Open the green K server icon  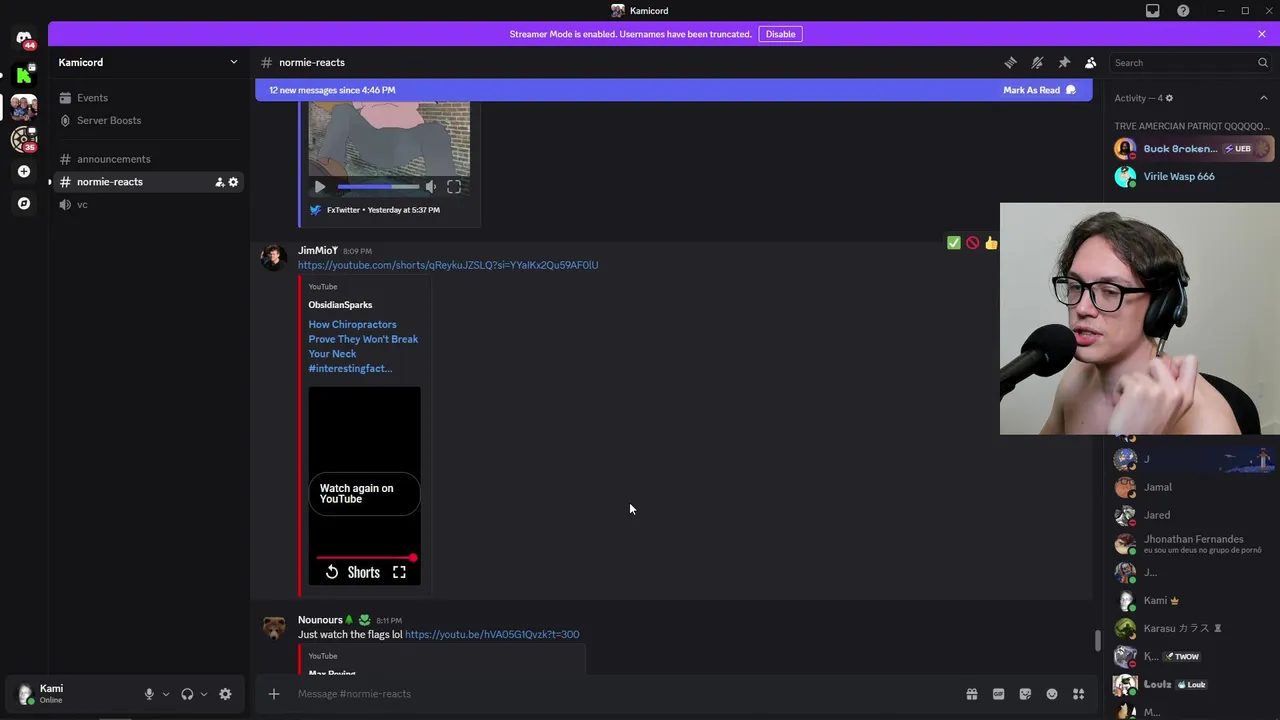coord(24,75)
